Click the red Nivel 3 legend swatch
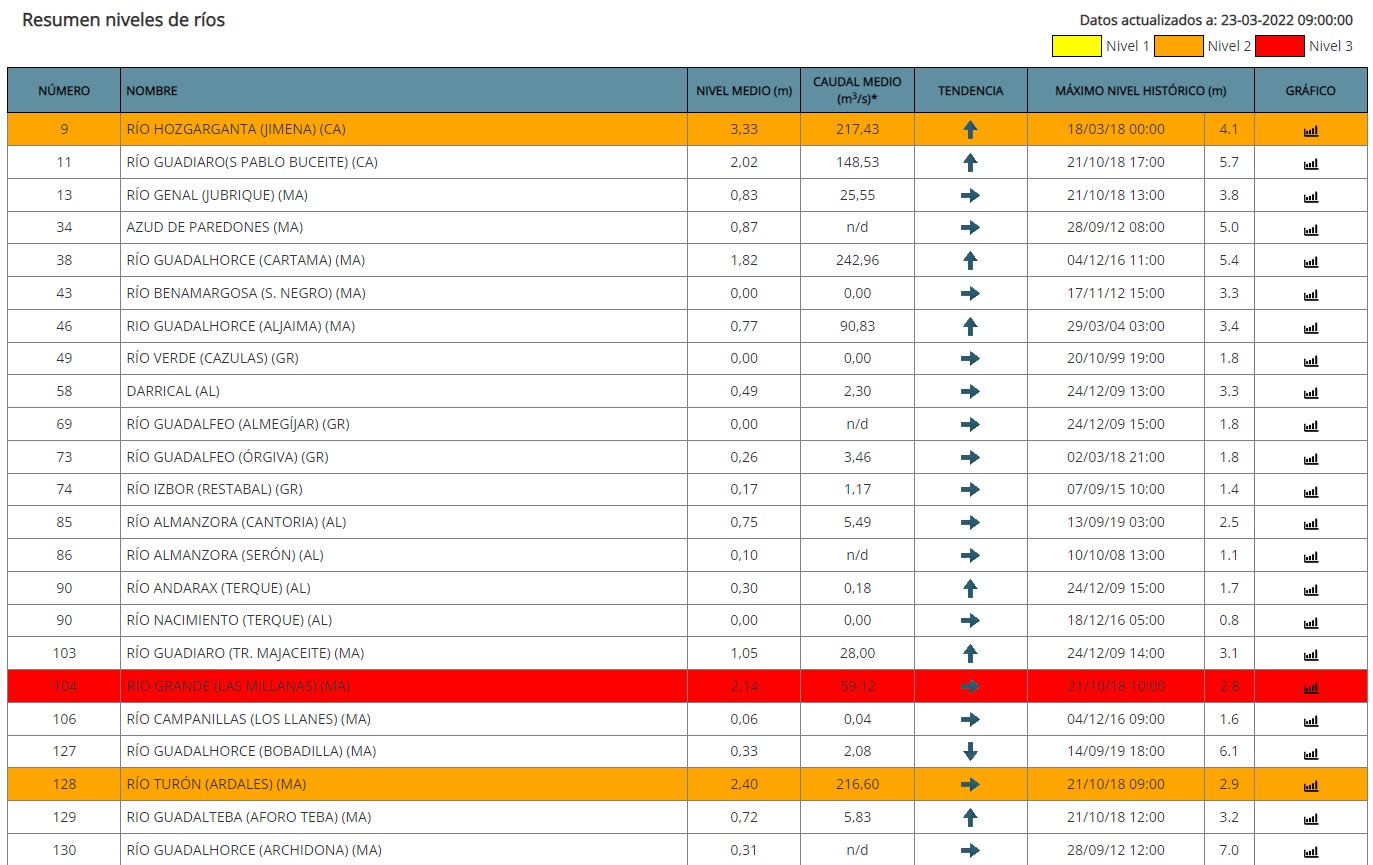 1280,46
